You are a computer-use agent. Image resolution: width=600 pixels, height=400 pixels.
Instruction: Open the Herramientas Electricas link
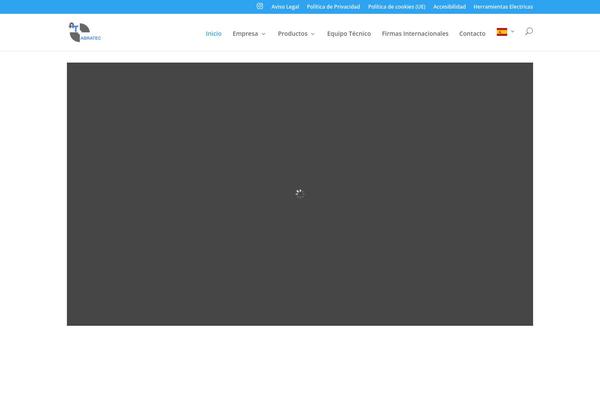click(x=503, y=6)
